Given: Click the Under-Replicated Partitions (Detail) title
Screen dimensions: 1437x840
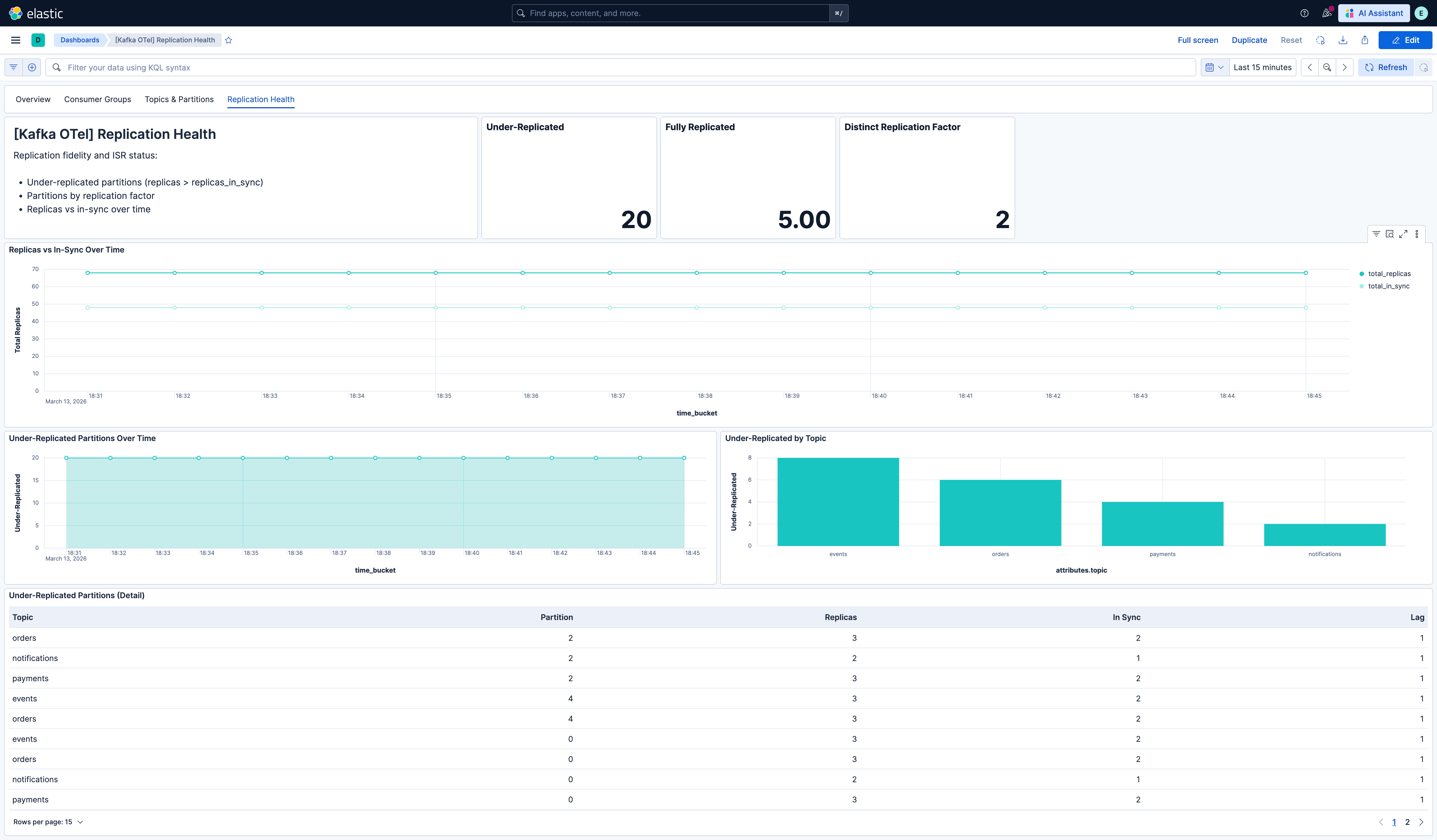Looking at the screenshot, I should click(76, 596).
